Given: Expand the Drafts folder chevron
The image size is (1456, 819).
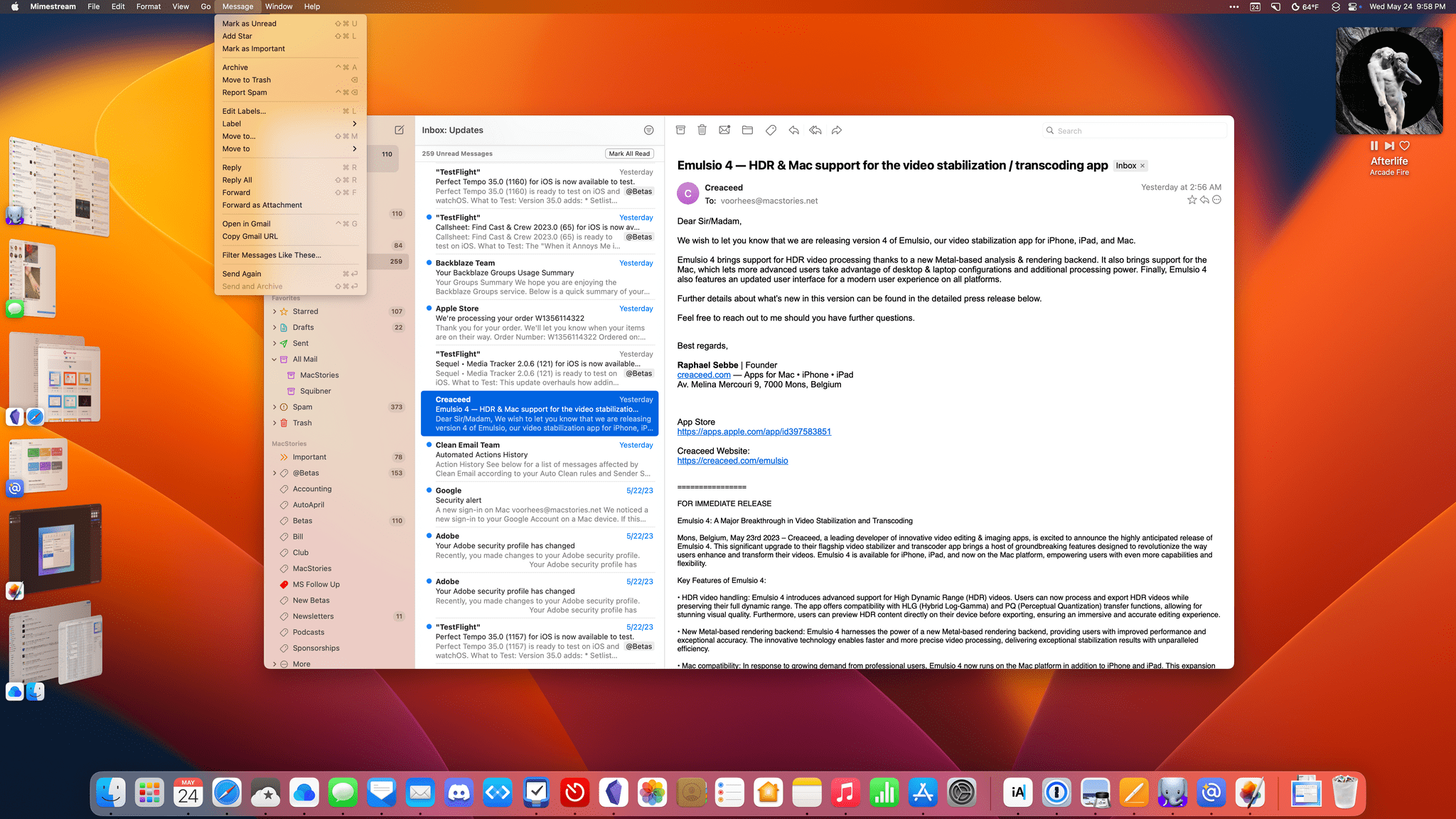Looking at the screenshot, I should (274, 328).
